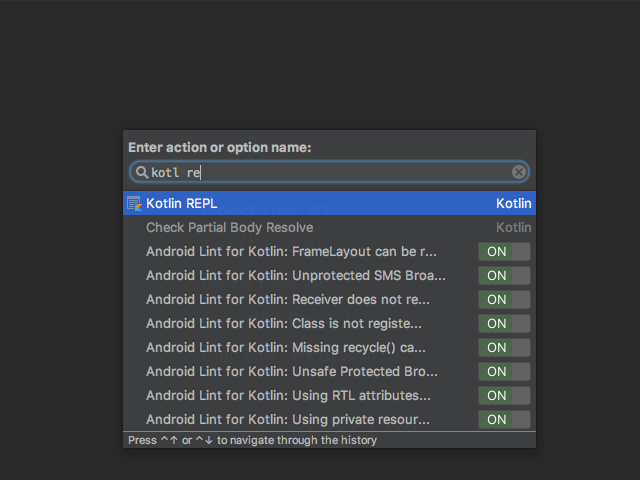The height and width of the screenshot is (480, 640).
Task: Click the Kotlin group label on REPL row
Action: click(x=514, y=204)
